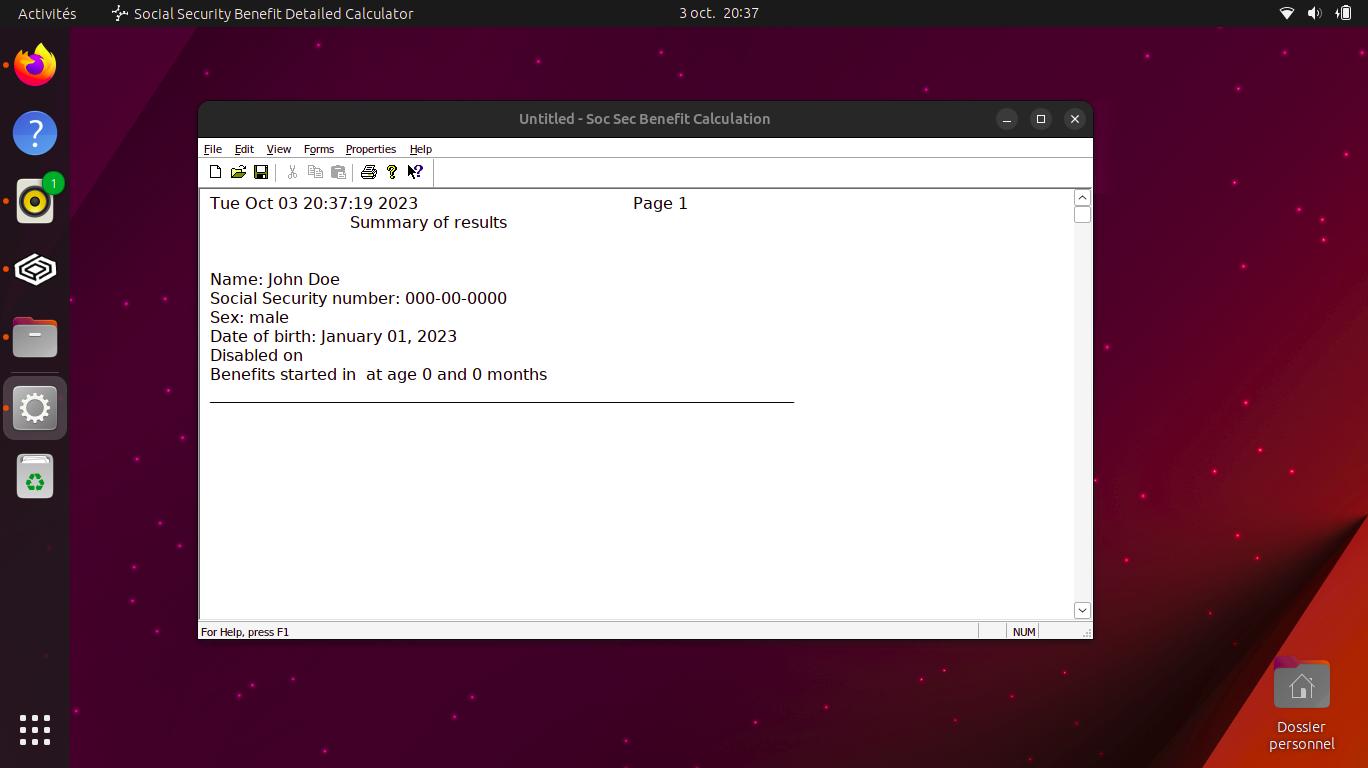
Task: Open the View menu
Action: [278, 149]
